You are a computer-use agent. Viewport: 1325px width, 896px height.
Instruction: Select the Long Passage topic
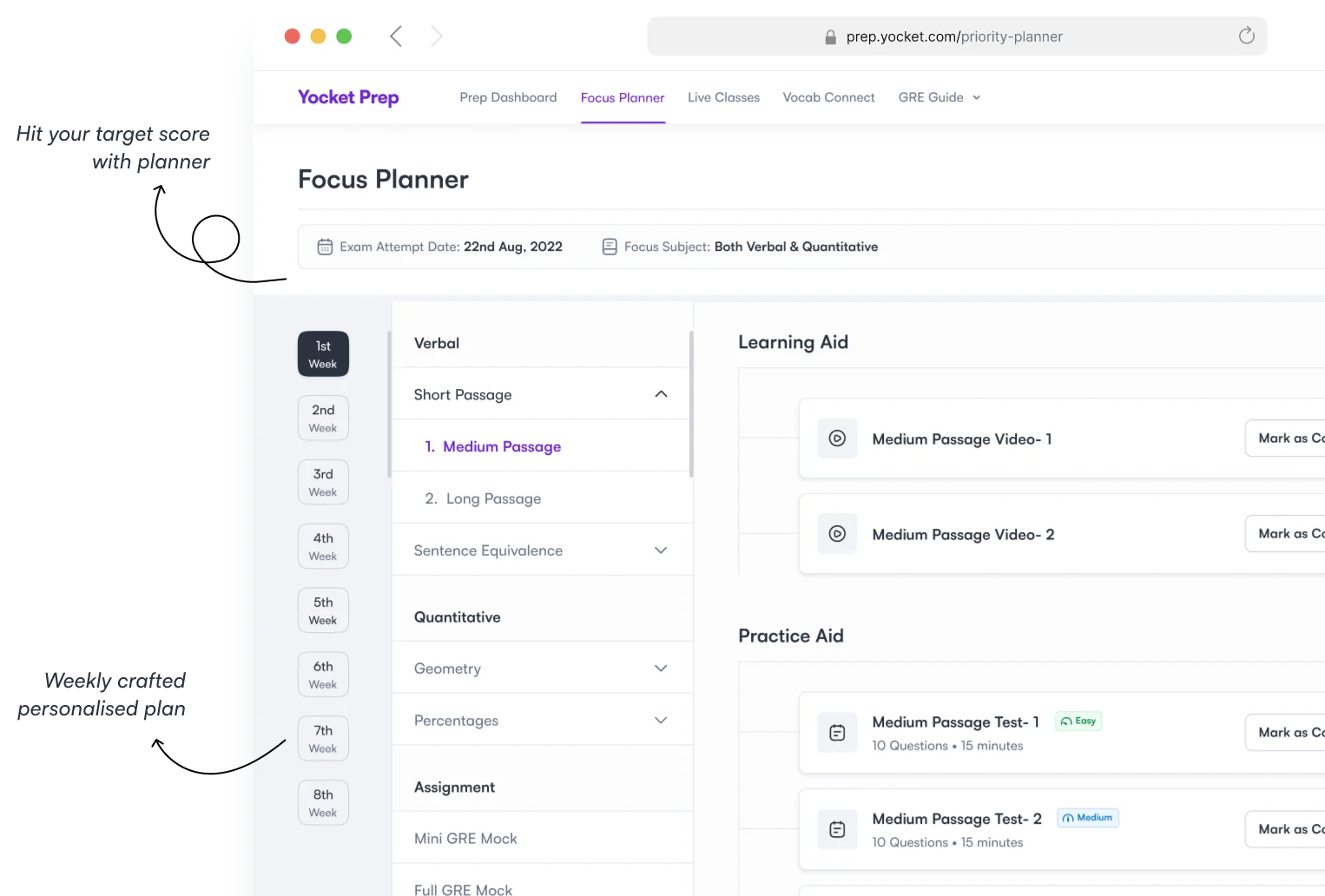pyautogui.click(x=542, y=498)
